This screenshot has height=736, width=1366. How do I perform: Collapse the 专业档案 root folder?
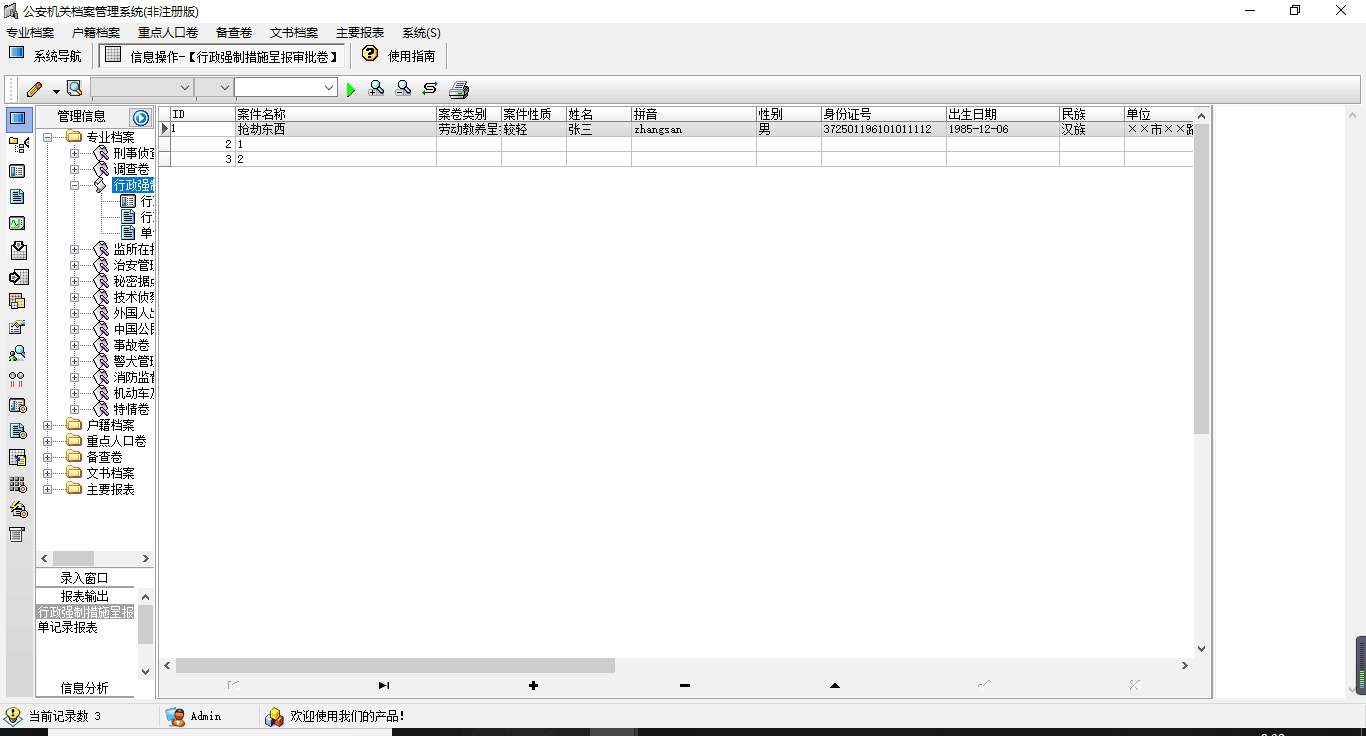(x=48, y=137)
